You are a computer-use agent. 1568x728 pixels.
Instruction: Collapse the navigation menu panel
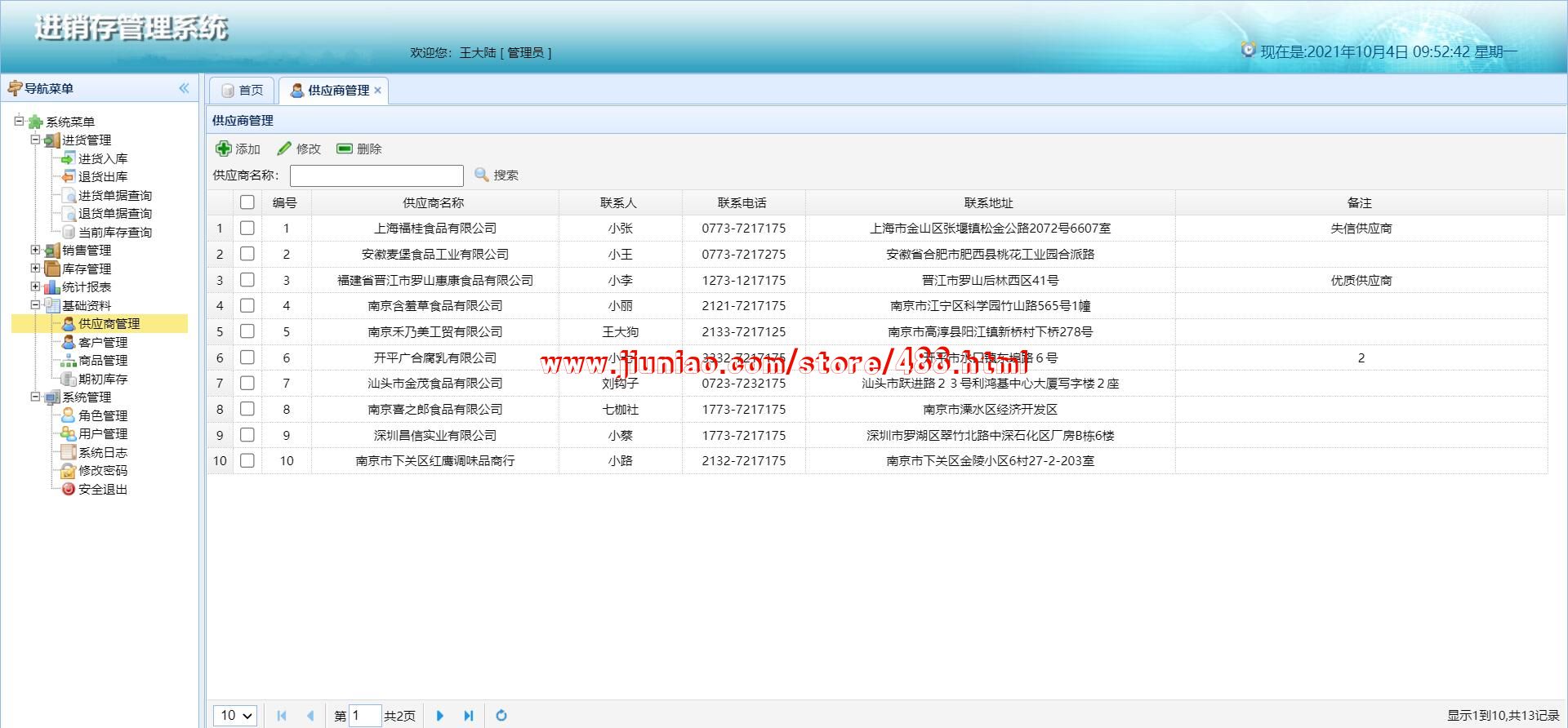tap(184, 88)
